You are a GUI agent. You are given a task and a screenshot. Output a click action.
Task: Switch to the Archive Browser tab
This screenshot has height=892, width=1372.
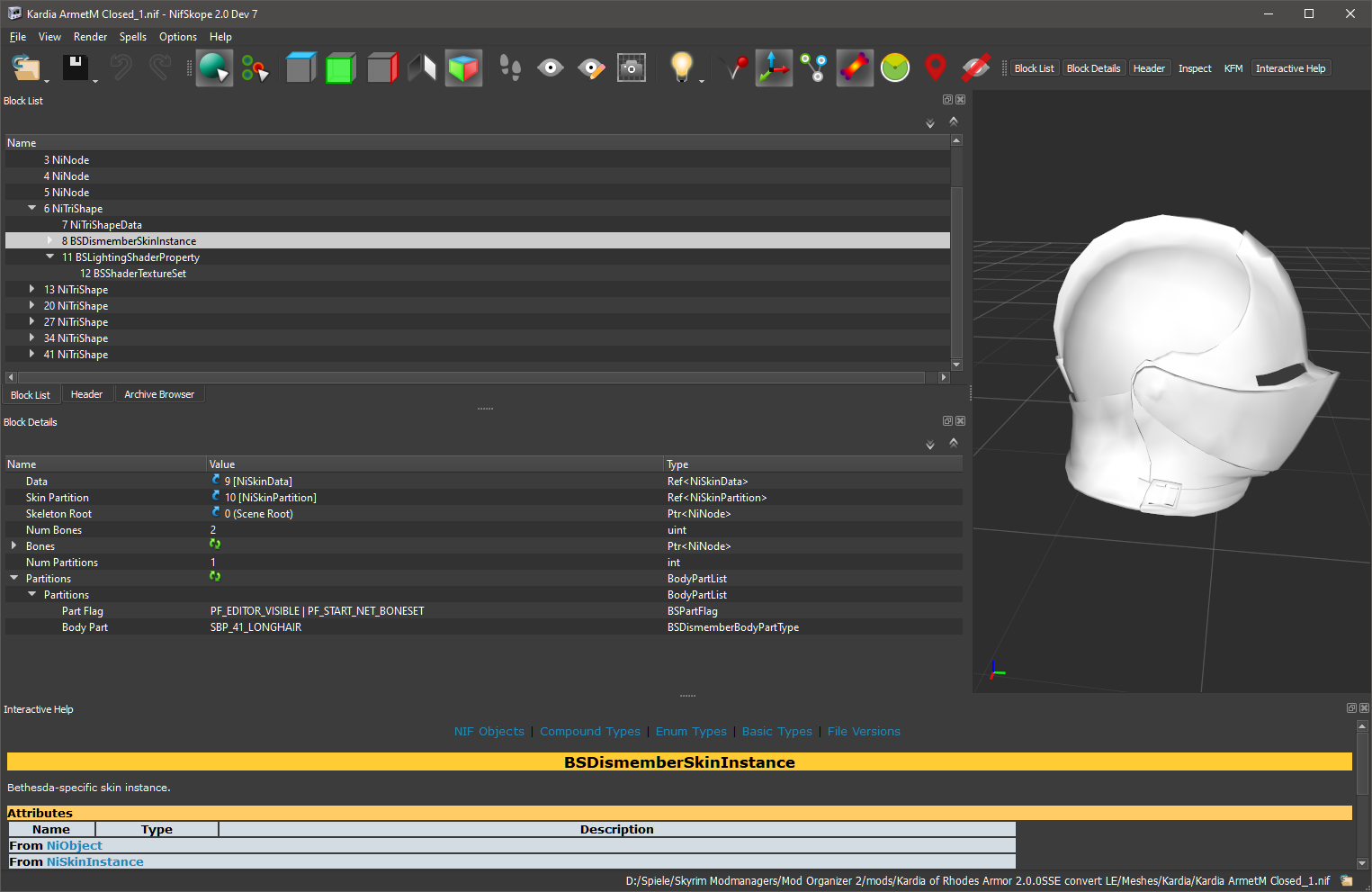click(159, 394)
